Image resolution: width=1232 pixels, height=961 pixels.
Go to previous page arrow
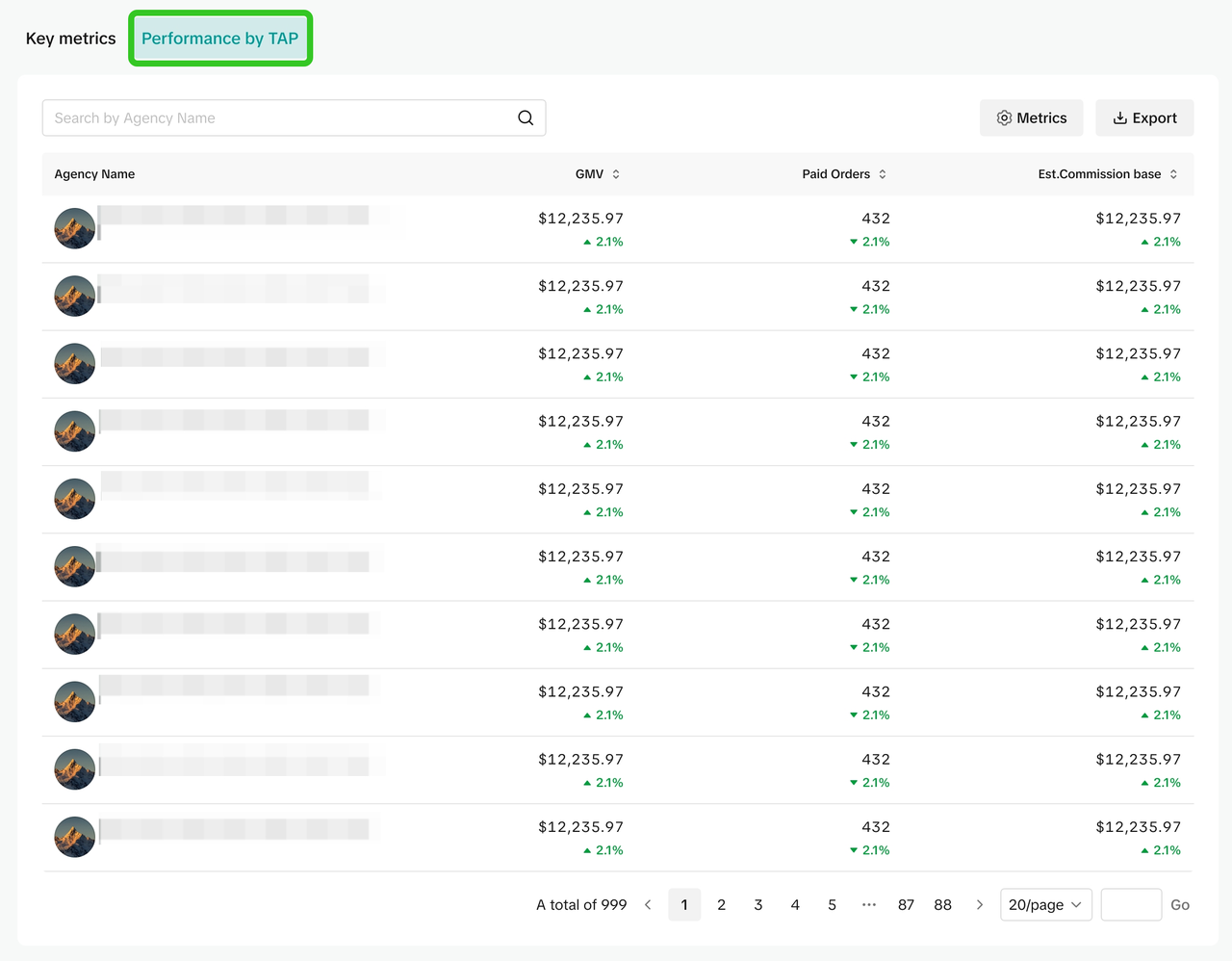[648, 905]
